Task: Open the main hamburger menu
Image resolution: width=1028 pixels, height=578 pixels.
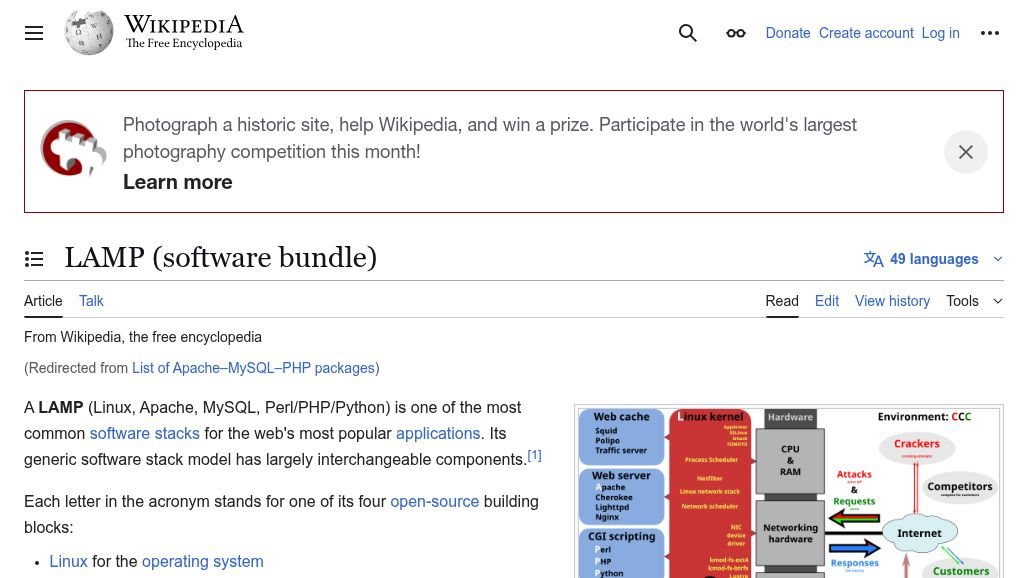Action: (x=34, y=33)
